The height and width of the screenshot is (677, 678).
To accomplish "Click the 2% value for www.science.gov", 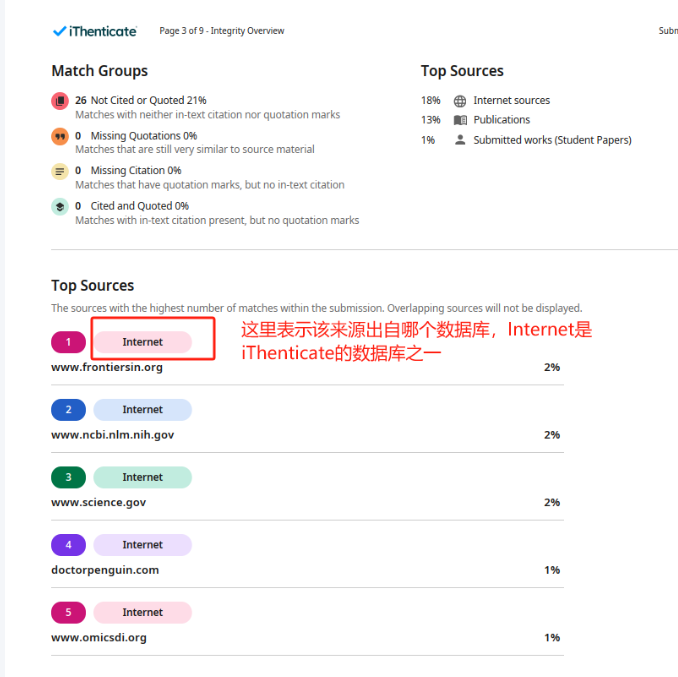I will pyautogui.click(x=552, y=502).
